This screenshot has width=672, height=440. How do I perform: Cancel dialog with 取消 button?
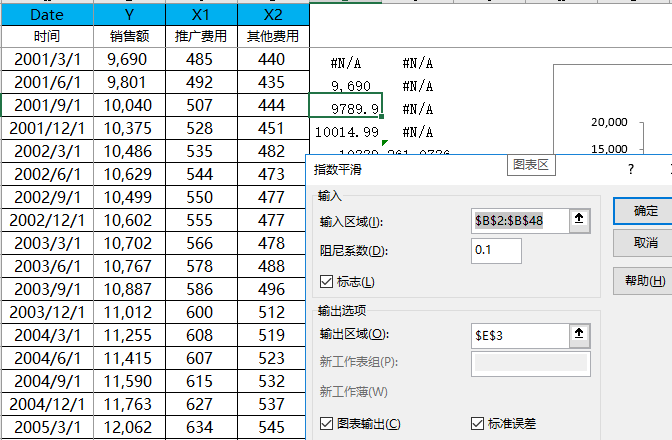click(x=645, y=243)
